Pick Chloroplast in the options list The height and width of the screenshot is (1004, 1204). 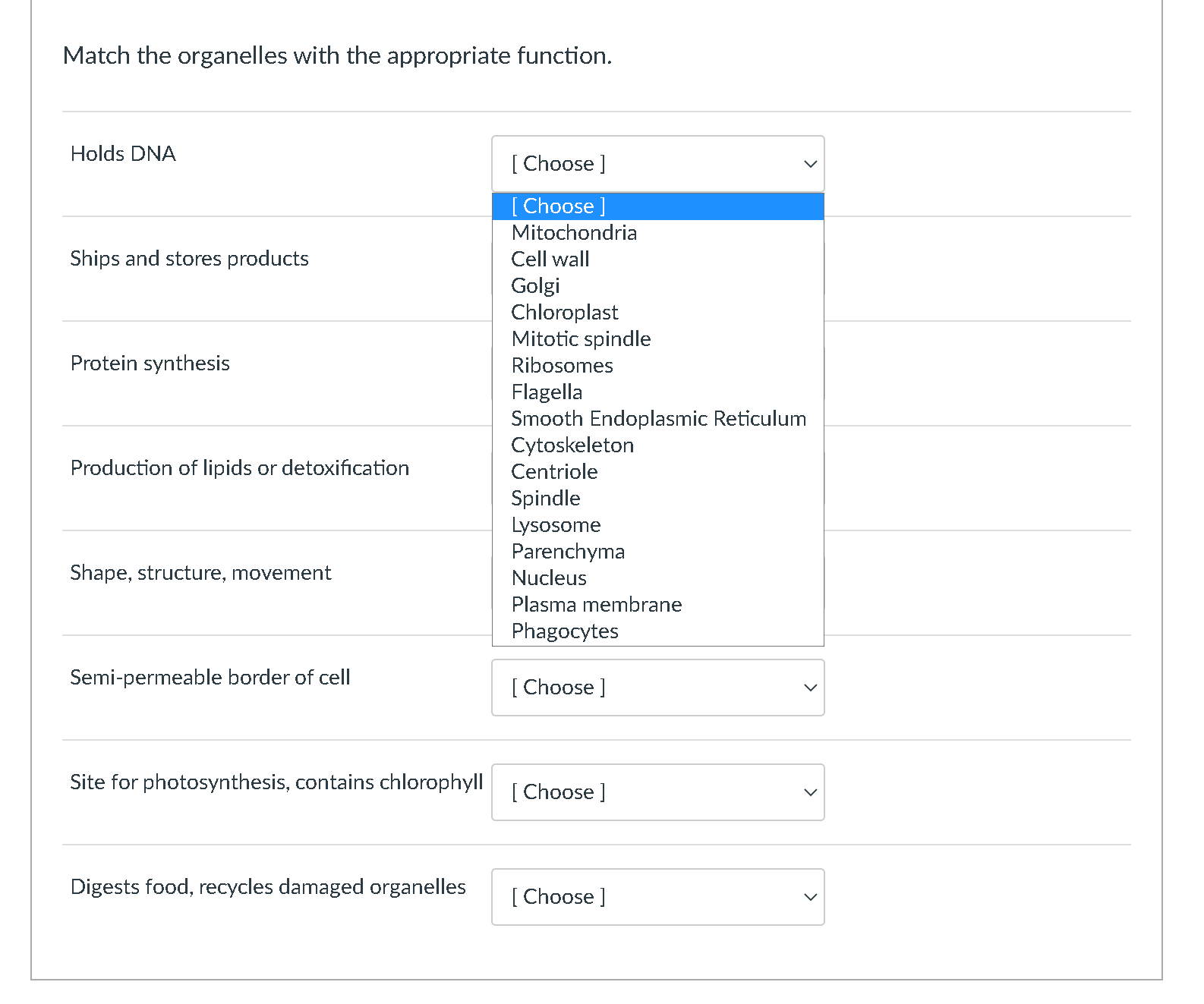click(657, 313)
